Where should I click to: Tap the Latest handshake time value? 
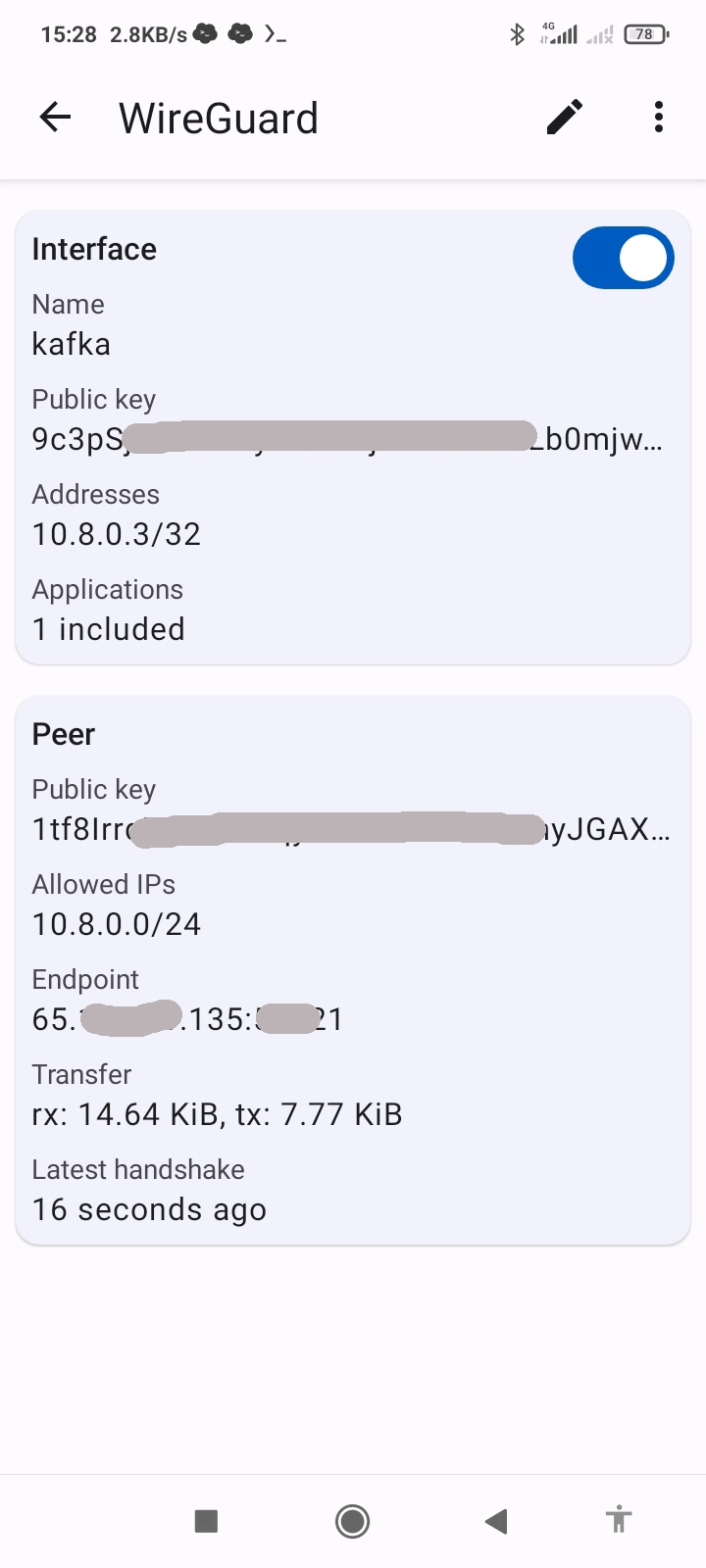(x=149, y=1209)
